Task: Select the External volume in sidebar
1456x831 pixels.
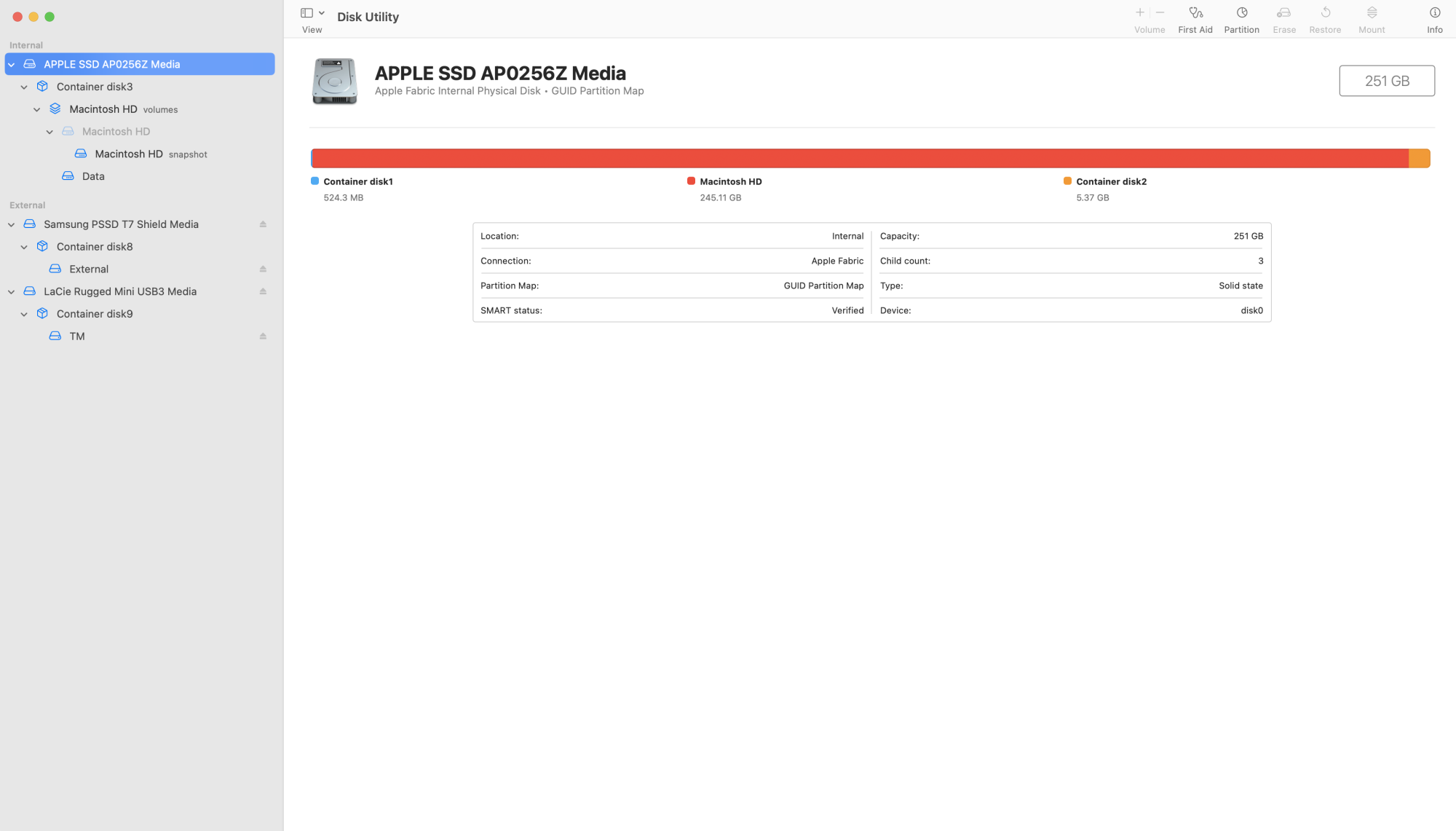Action: coord(89,269)
